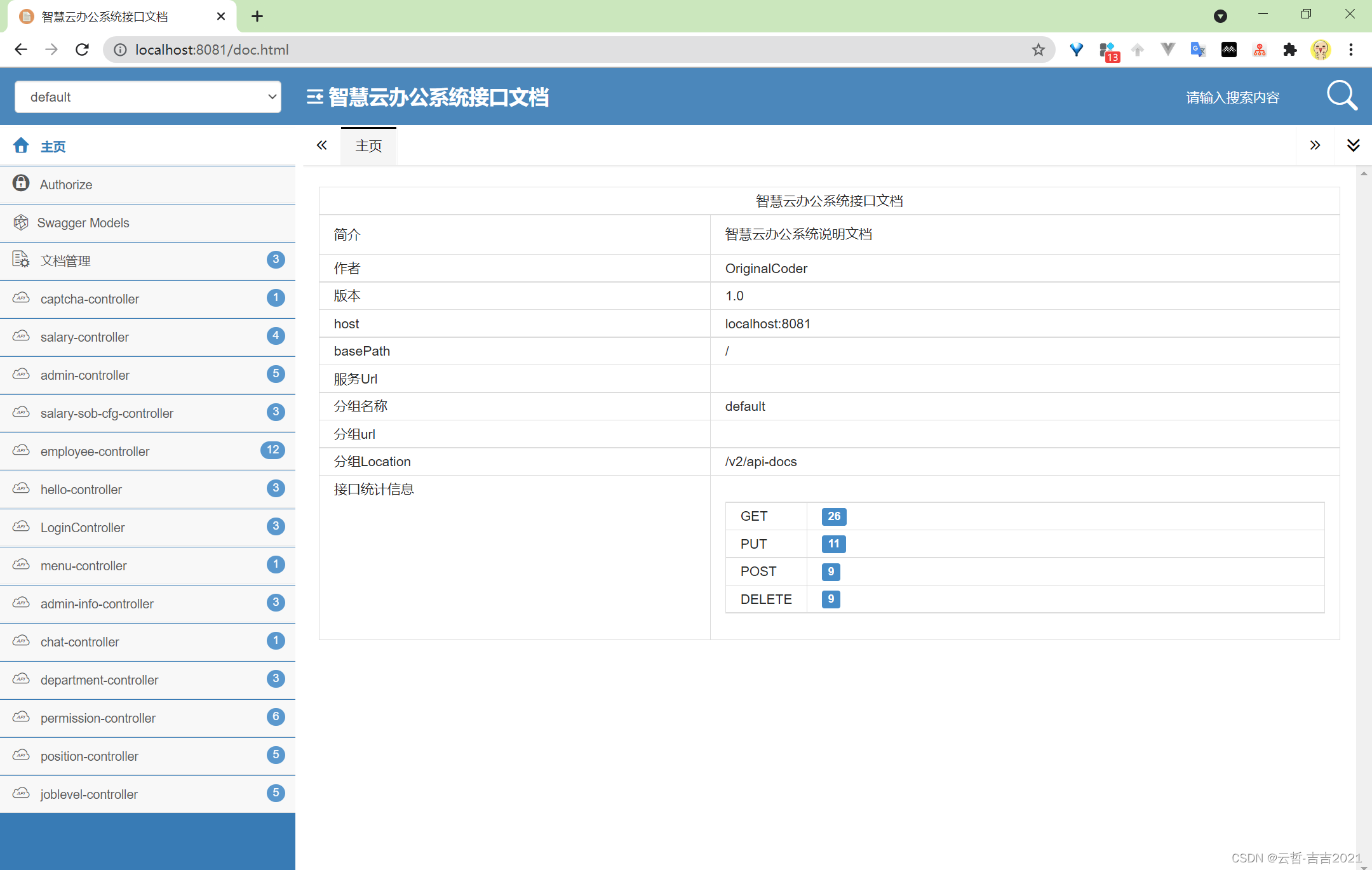Collapse the left sidebar panel
This screenshot has width=1372, height=870.
tap(321, 145)
